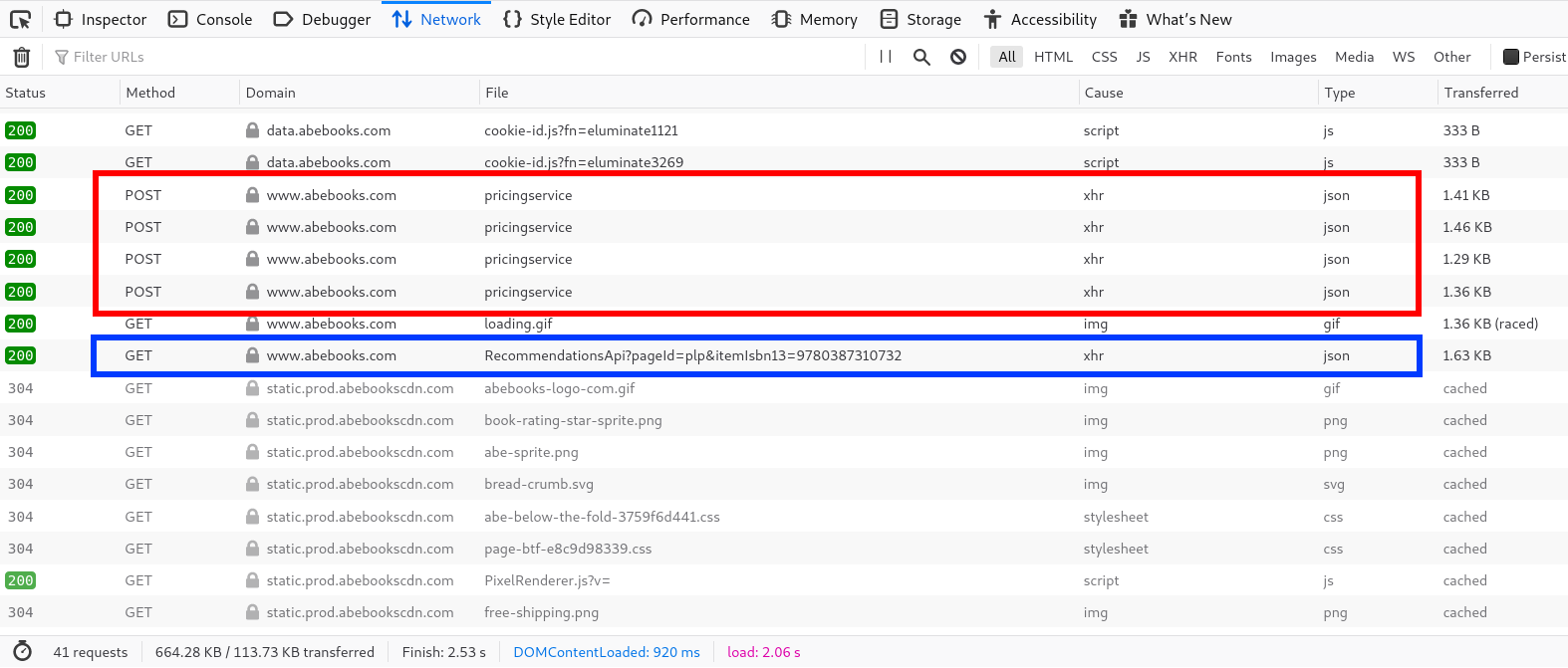Click lock icon in loading.gif row
The image size is (1568, 668).
pos(253,324)
